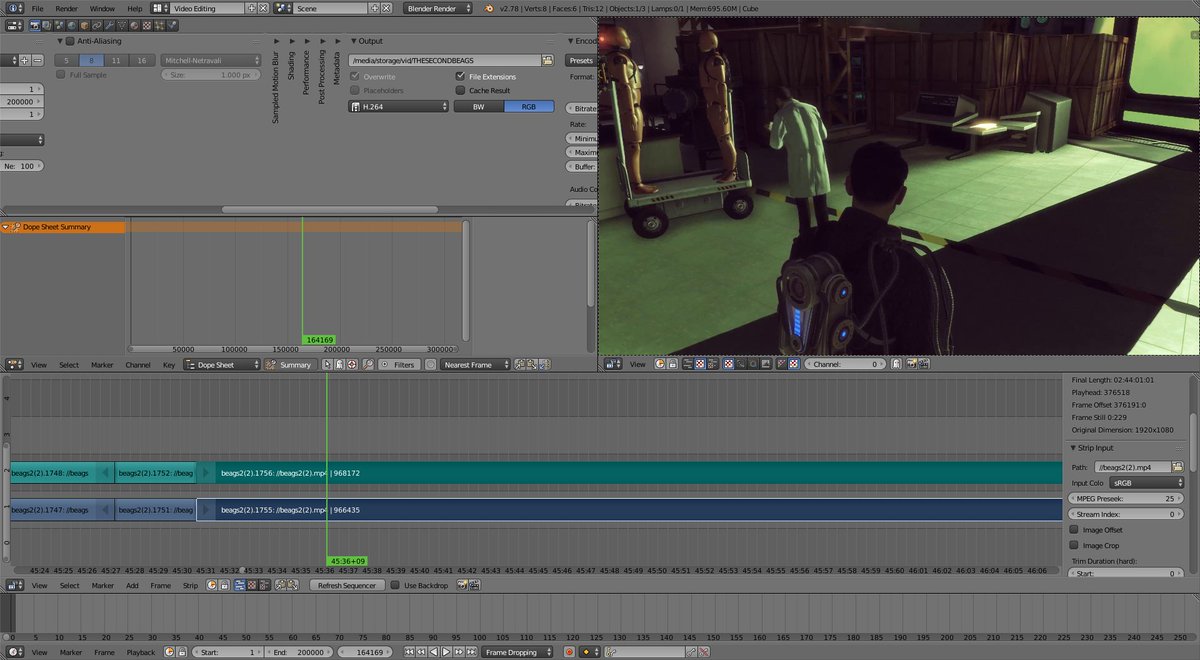Delete the Video Editing screen layout
The height and width of the screenshot is (660, 1200).
(263, 7)
